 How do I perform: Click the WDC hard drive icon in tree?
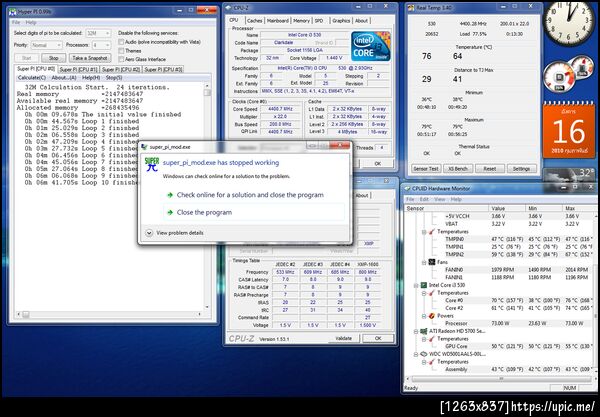(424, 354)
